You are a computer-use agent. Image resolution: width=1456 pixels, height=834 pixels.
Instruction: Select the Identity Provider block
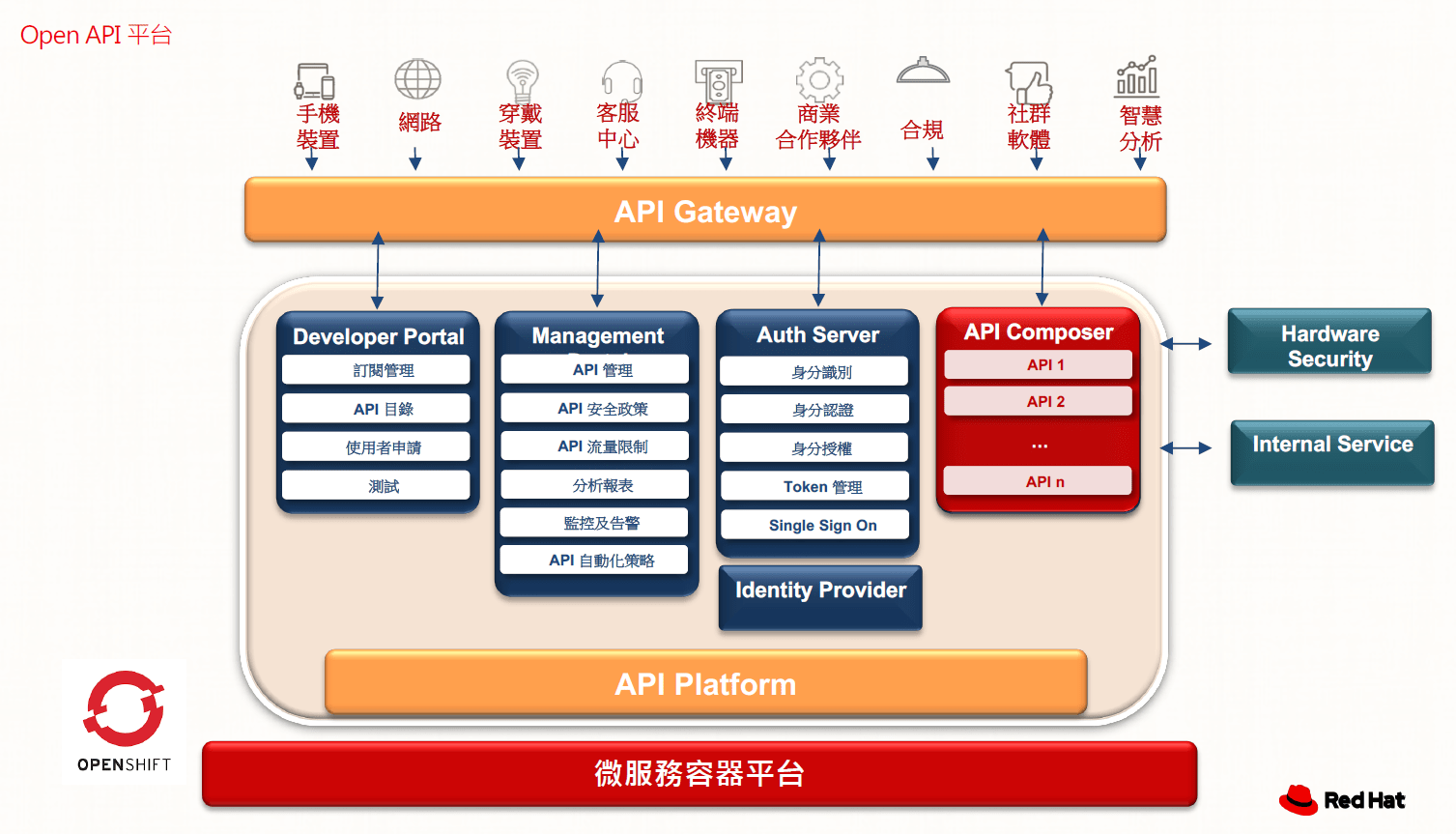(x=819, y=591)
